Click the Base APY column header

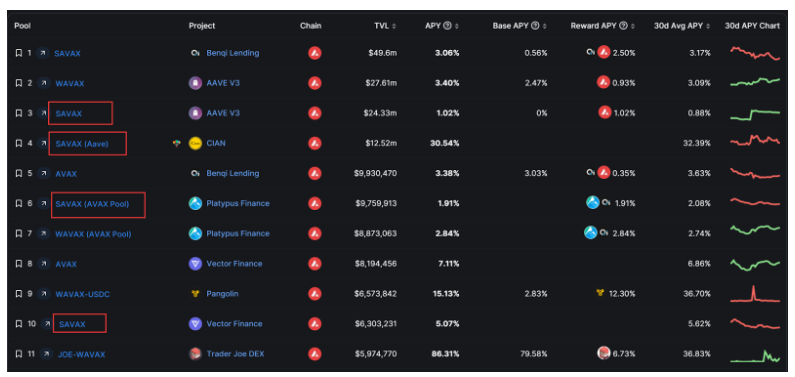pyautogui.click(x=520, y=26)
